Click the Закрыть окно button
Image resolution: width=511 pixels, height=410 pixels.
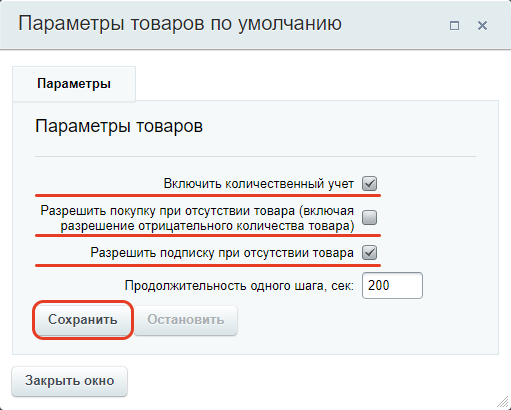[69, 381]
